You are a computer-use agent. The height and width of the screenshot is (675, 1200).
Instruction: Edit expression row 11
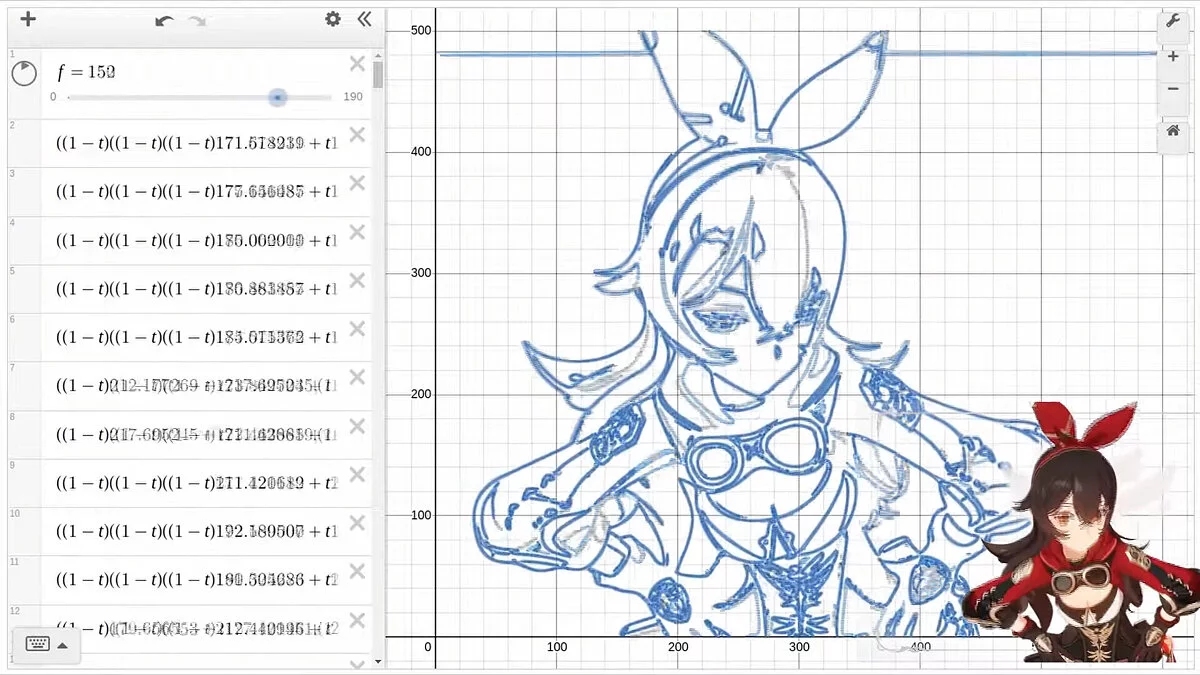click(197, 580)
